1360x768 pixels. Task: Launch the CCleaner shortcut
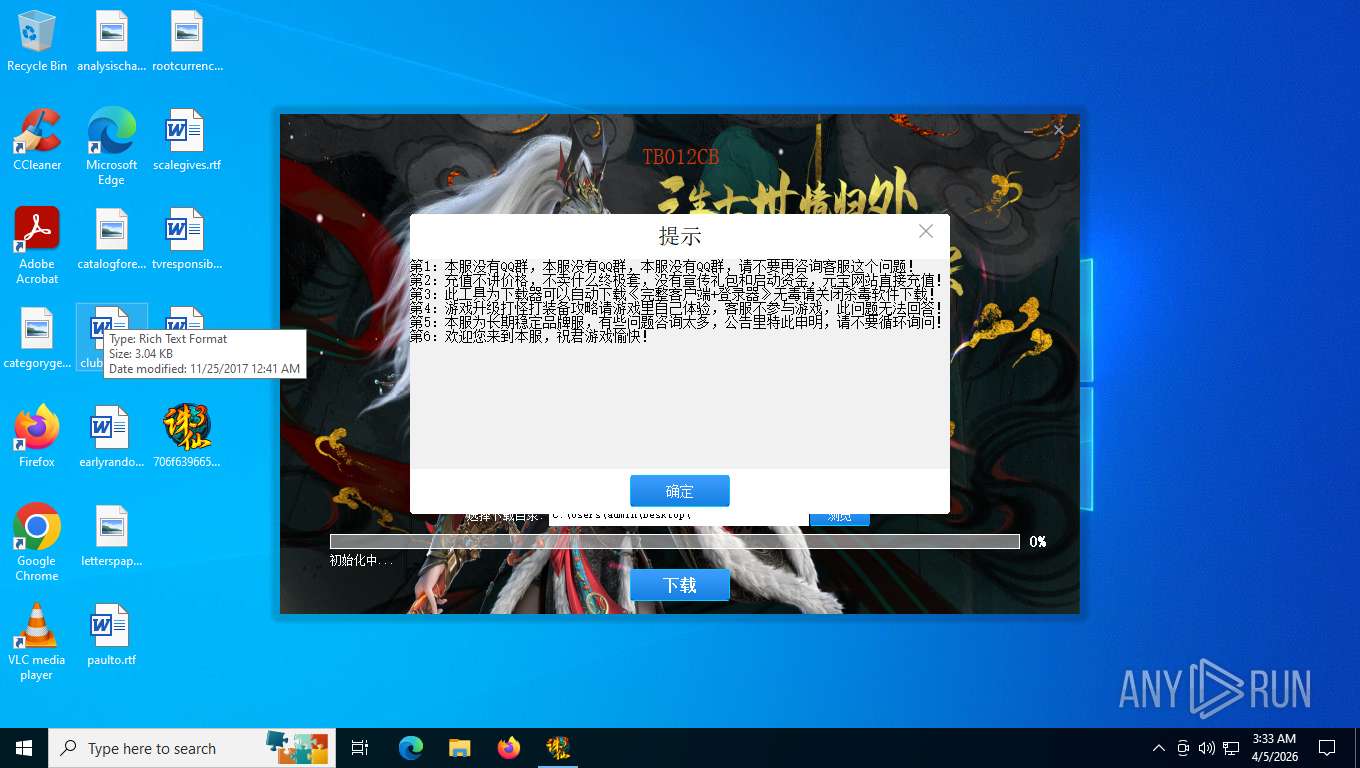click(x=37, y=140)
